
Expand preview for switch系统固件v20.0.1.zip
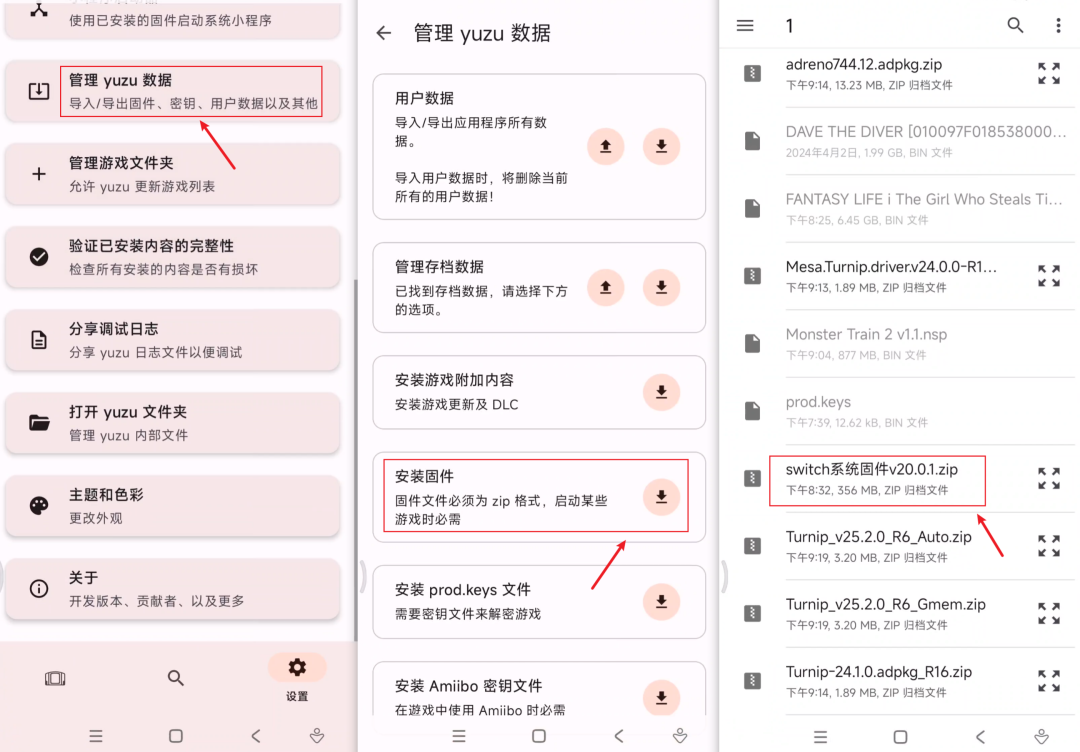(1048, 478)
